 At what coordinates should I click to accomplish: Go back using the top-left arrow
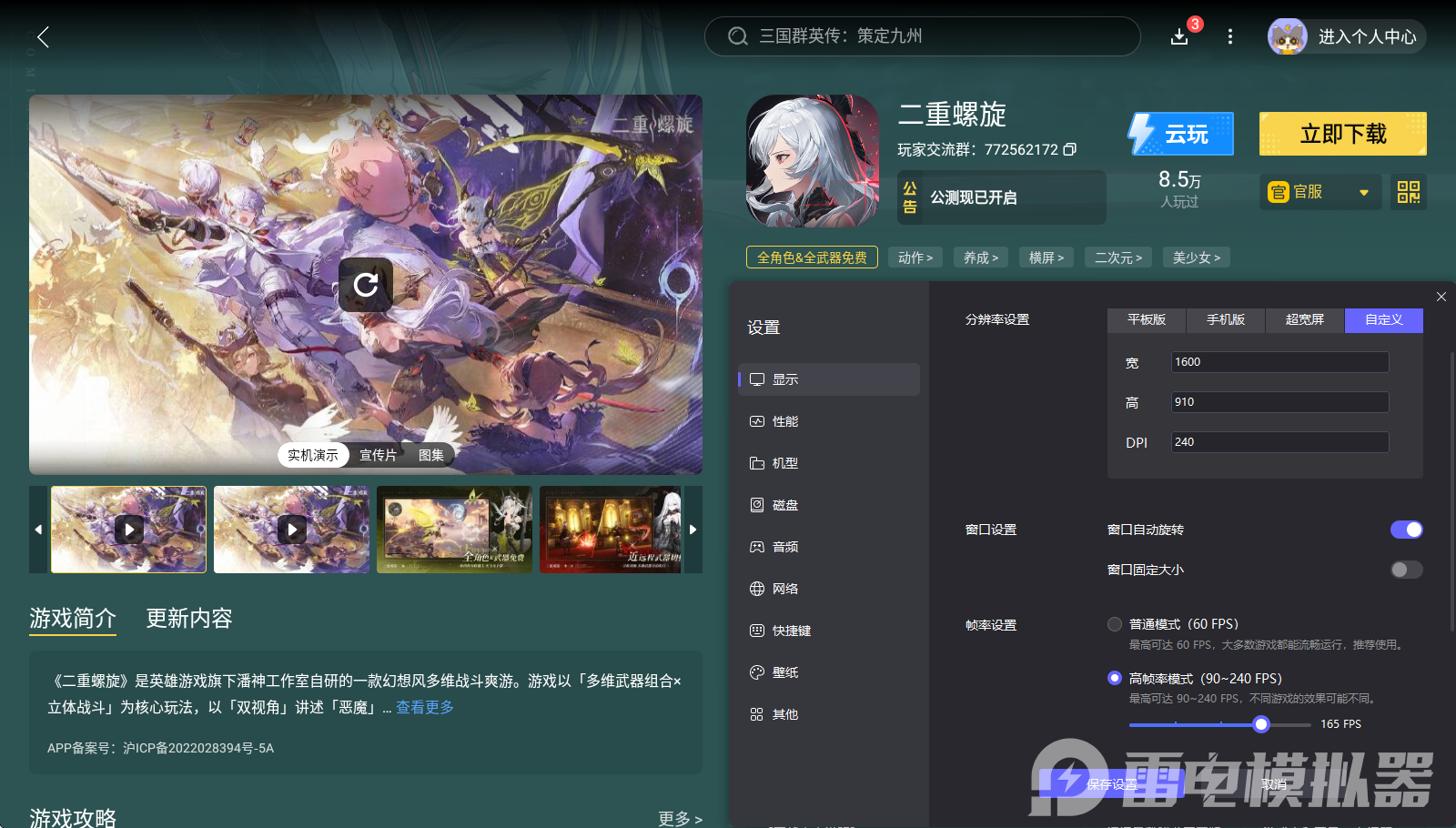point(43,36)
